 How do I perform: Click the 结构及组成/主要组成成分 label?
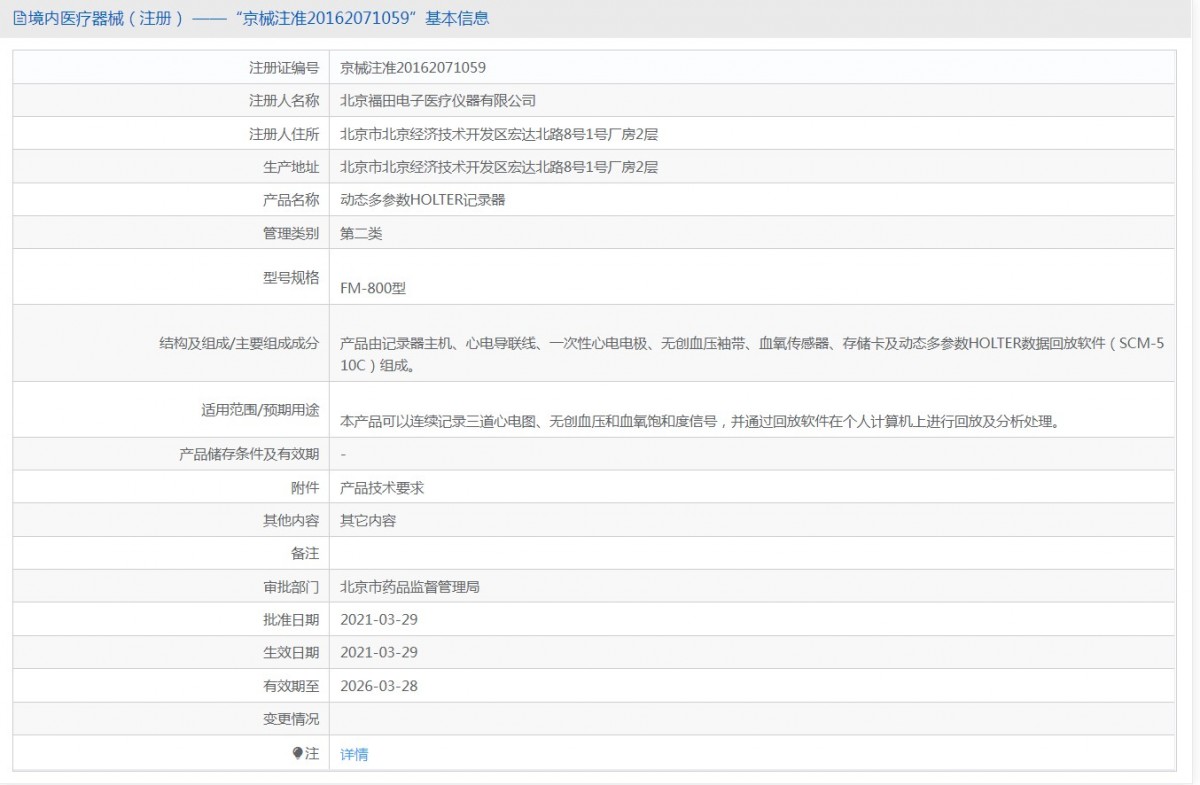(x=239, y=343)
